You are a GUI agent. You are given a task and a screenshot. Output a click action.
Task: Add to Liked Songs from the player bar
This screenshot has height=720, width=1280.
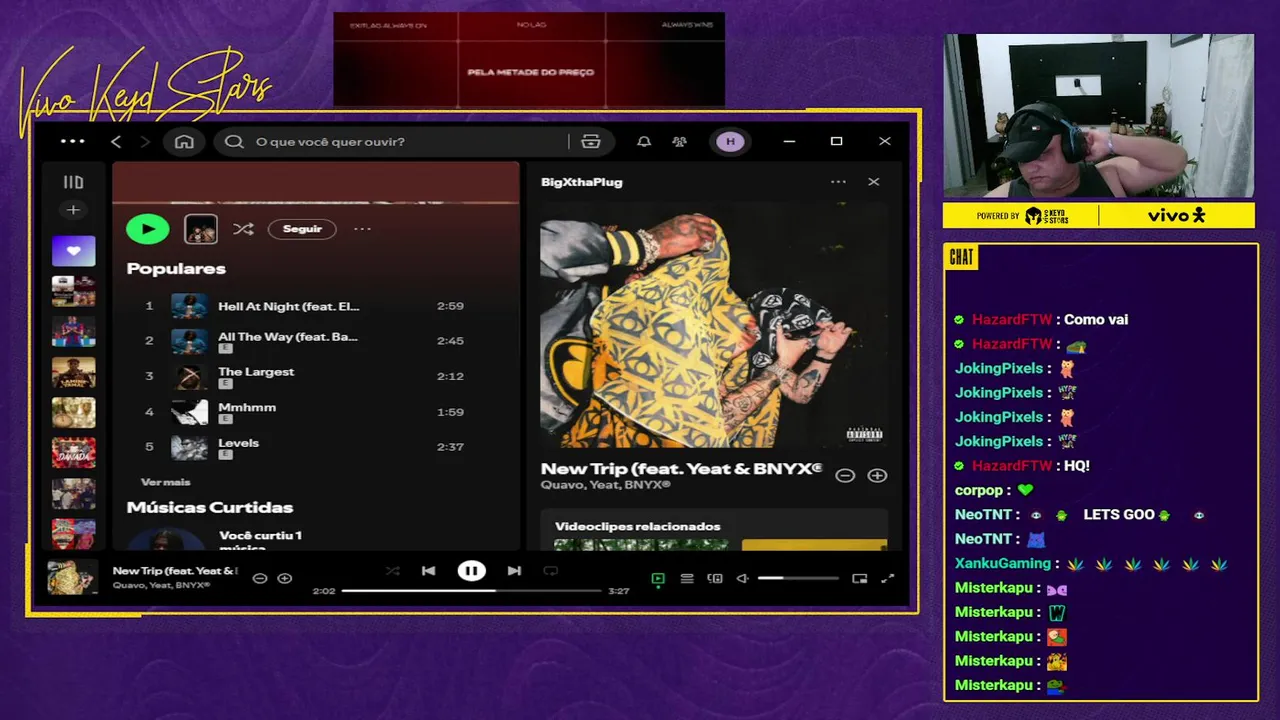pos(285,578)
